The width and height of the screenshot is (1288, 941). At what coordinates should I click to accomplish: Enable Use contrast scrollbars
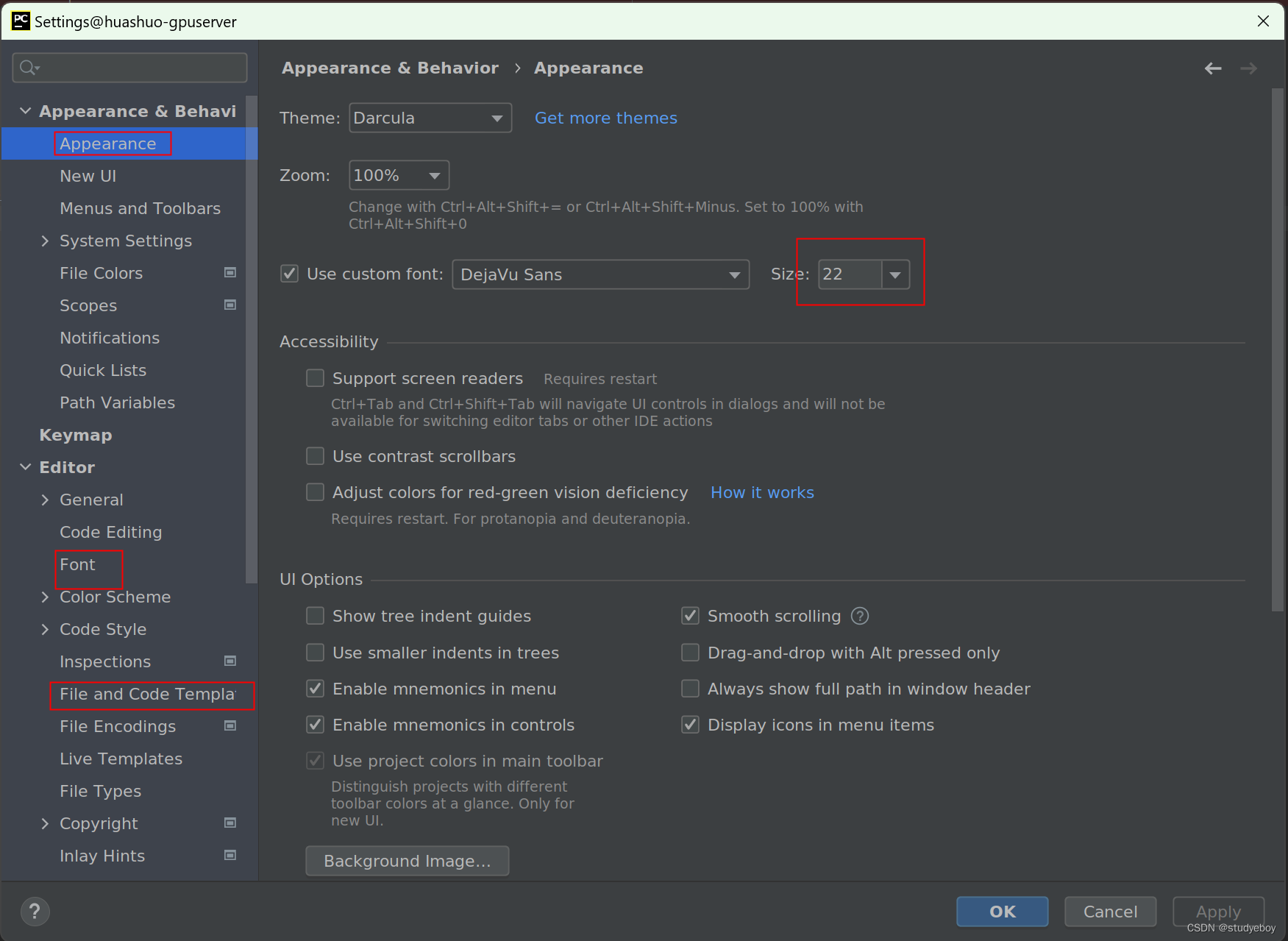(x=315, y=456)
